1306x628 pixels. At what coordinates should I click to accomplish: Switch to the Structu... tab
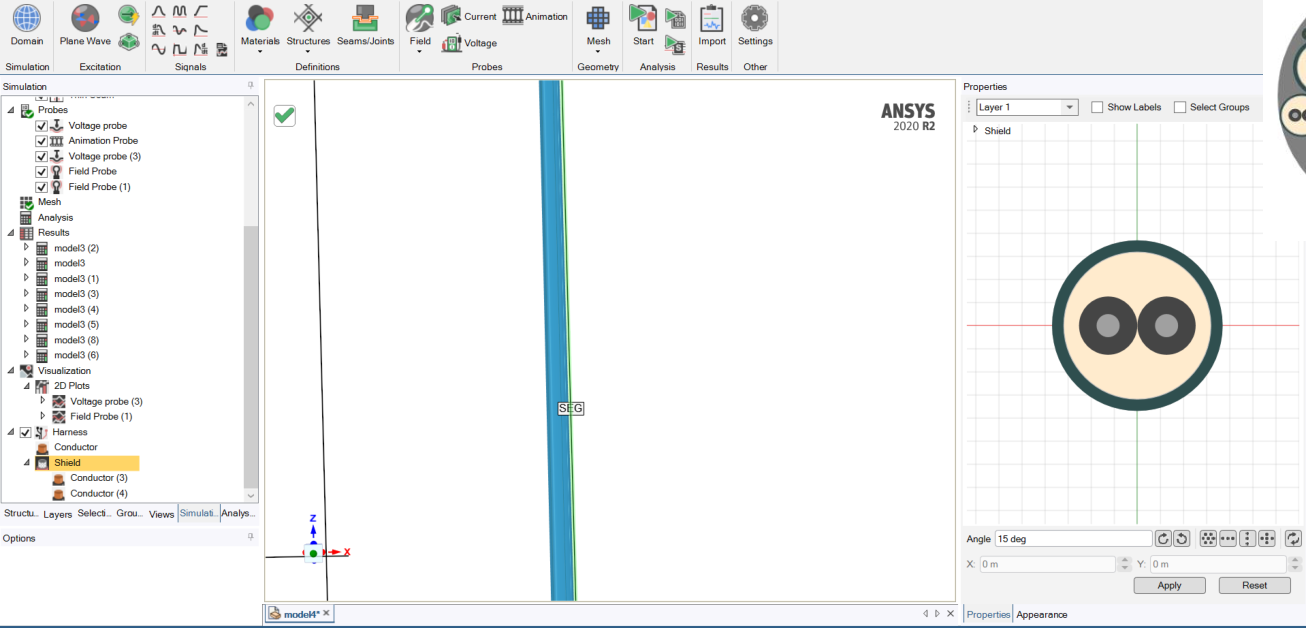point(21,513)
